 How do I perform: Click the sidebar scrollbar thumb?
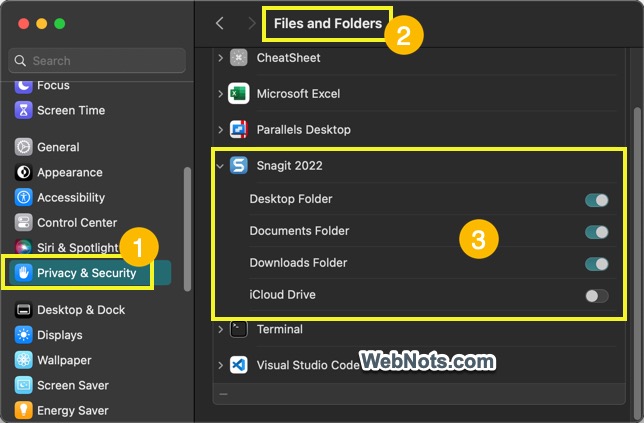point(187,229)
